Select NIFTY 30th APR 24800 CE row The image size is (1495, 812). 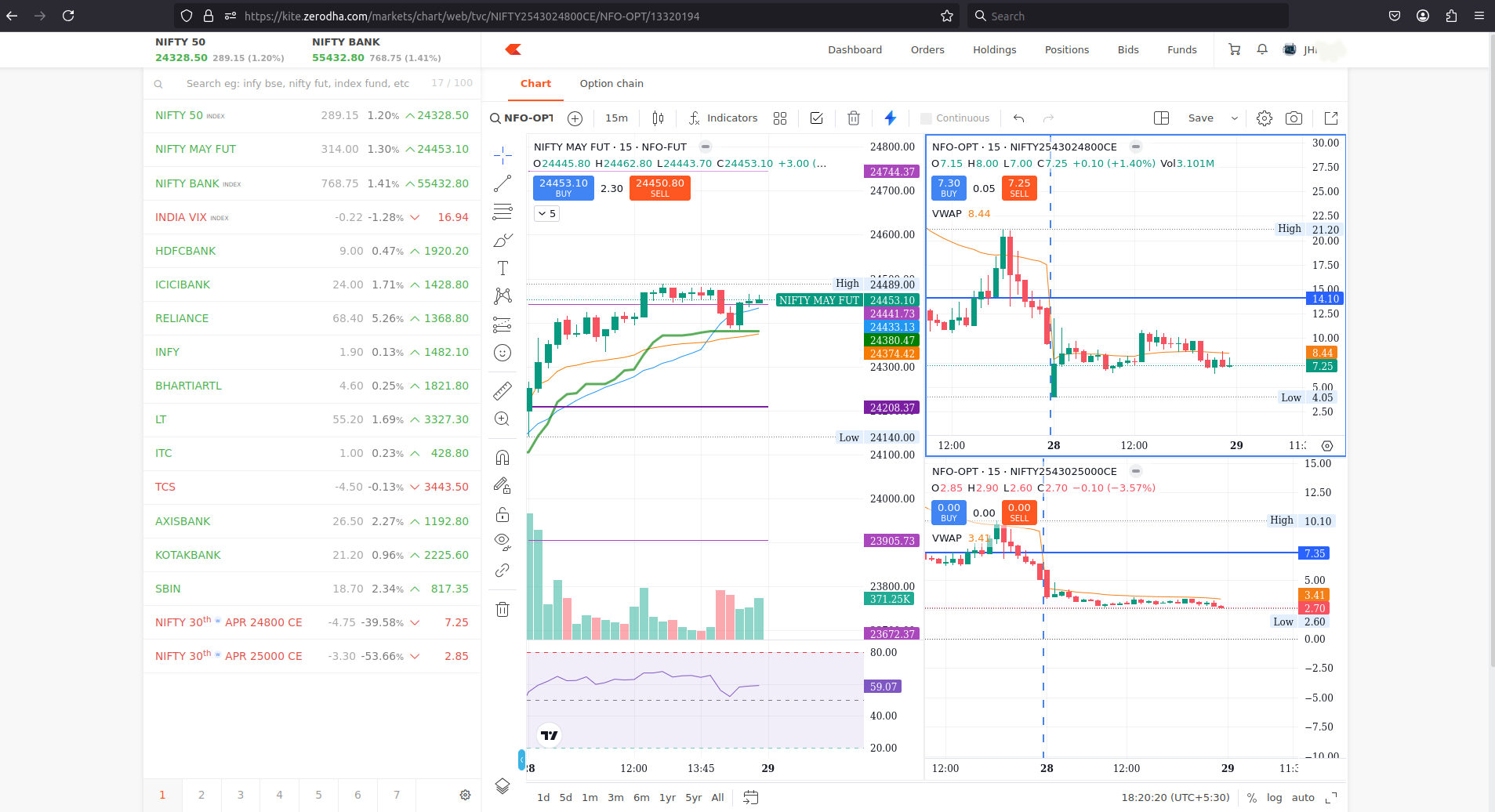(312, 622)
